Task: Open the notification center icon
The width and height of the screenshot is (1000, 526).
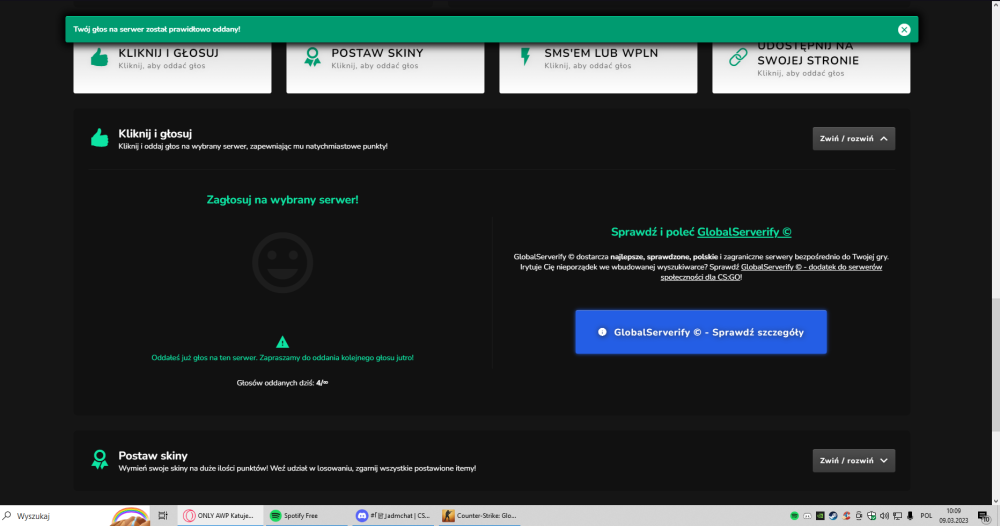Action: click(x=985, y=516)
